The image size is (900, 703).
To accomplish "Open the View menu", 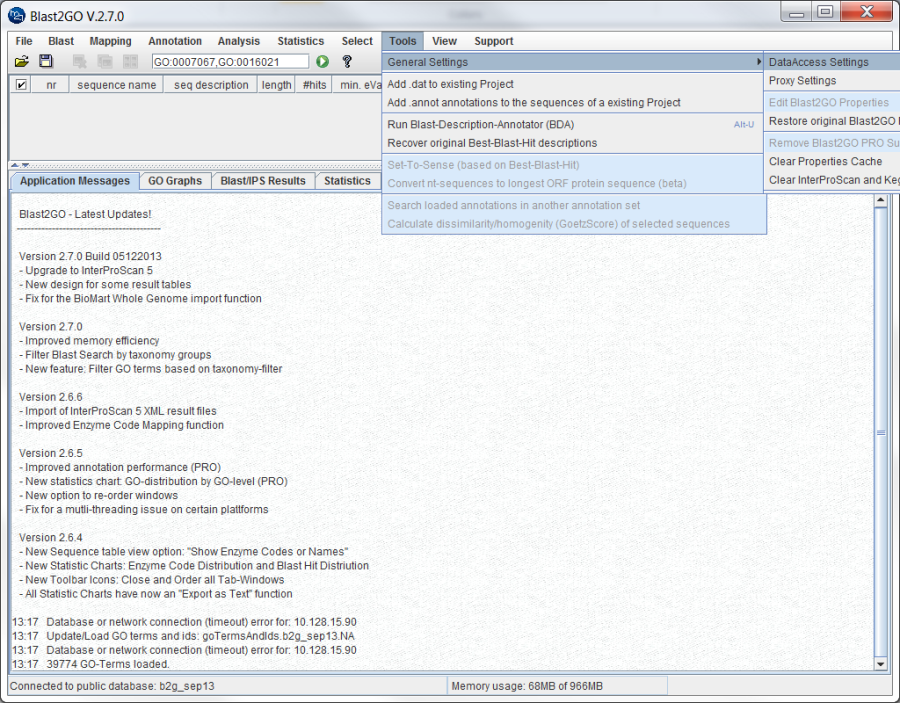I will click(444, 41).
